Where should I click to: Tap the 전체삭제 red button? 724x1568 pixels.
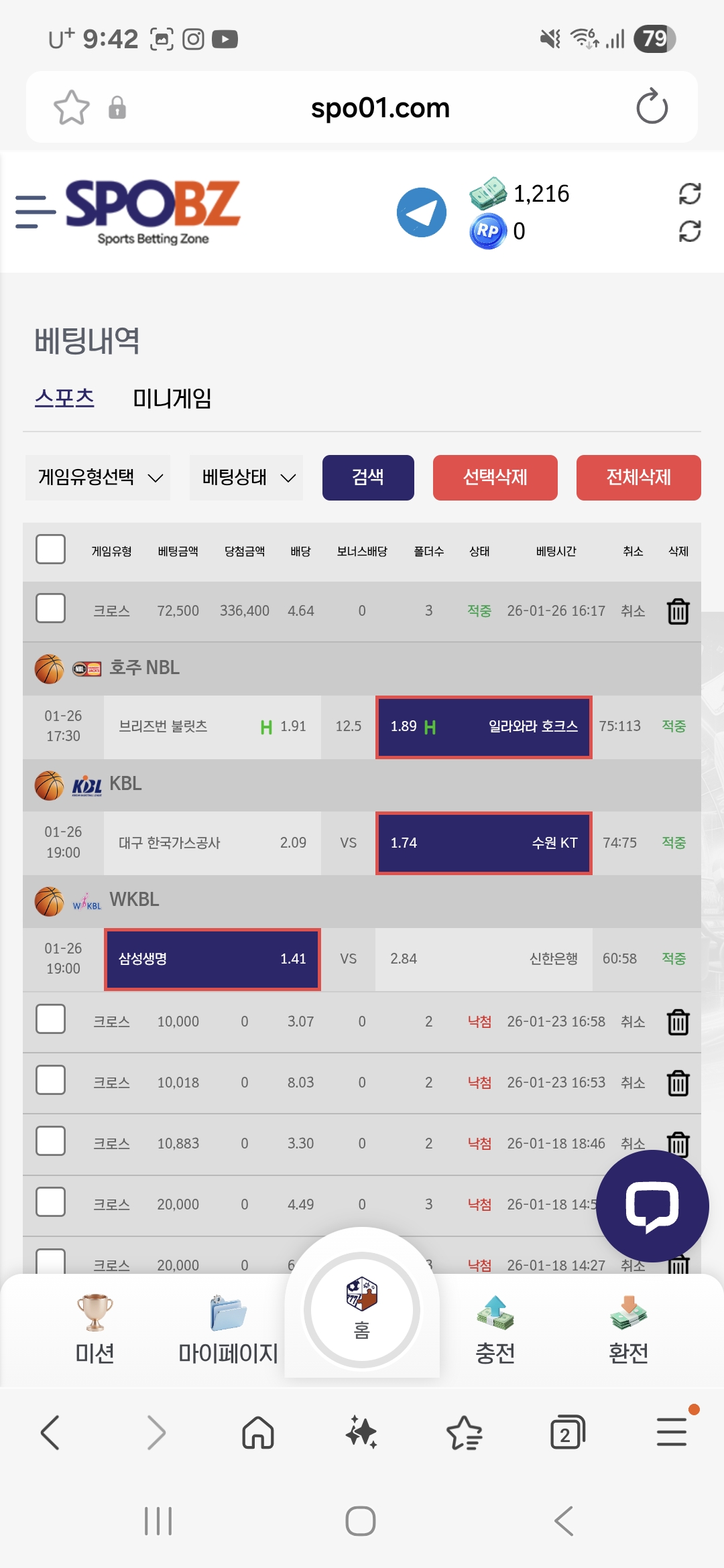(x=638, y=477)
